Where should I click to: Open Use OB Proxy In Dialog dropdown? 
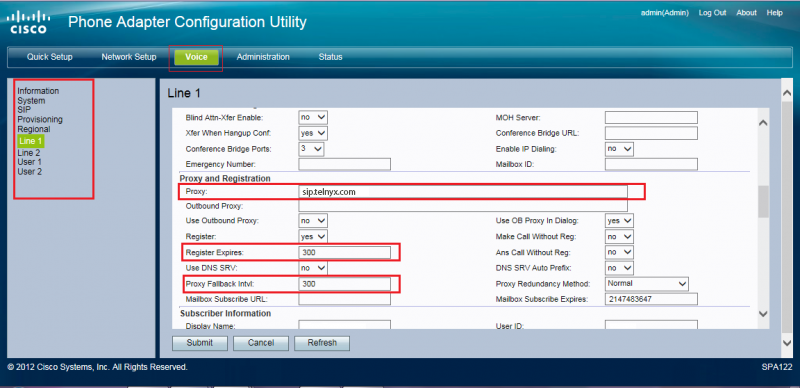tap(619, 221)
